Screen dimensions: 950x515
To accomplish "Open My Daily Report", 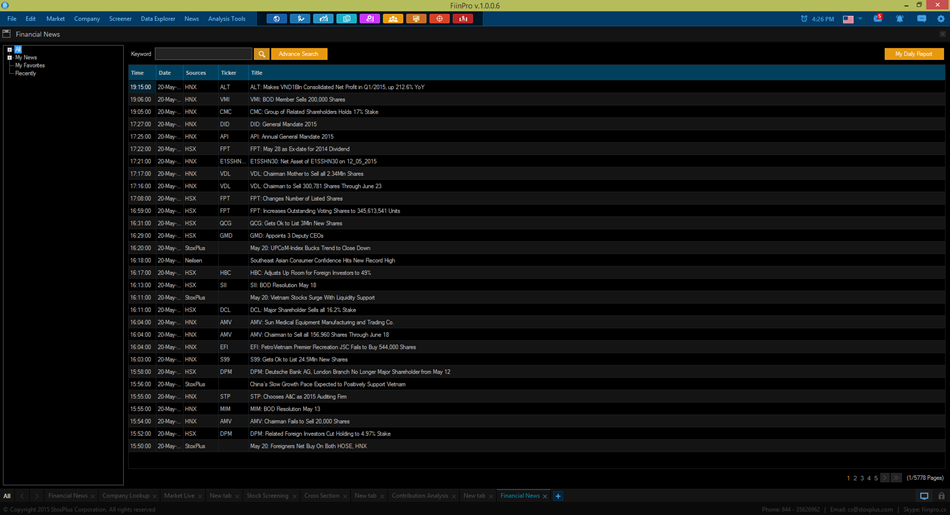I will coord(914,54).
